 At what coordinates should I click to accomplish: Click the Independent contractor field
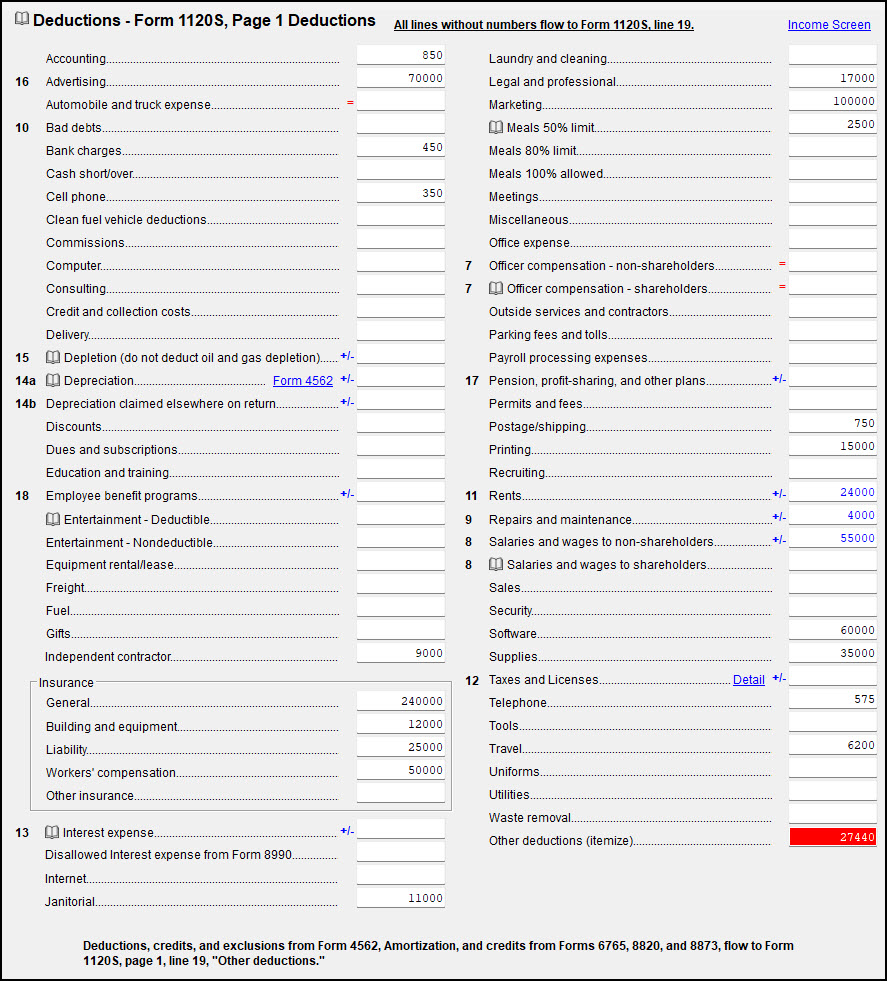click(401, 653)
